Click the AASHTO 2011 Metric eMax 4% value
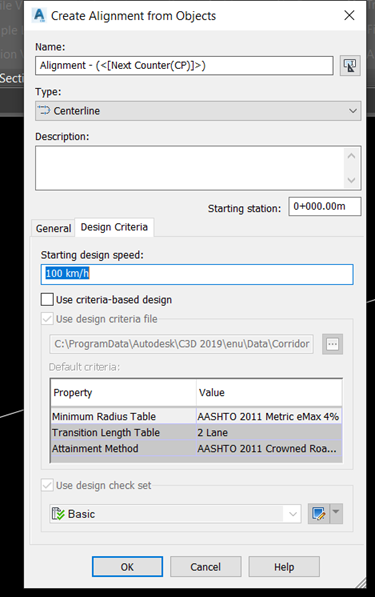Screen dimensions: 375x597 pyautogui.click(x=268, y=417)
